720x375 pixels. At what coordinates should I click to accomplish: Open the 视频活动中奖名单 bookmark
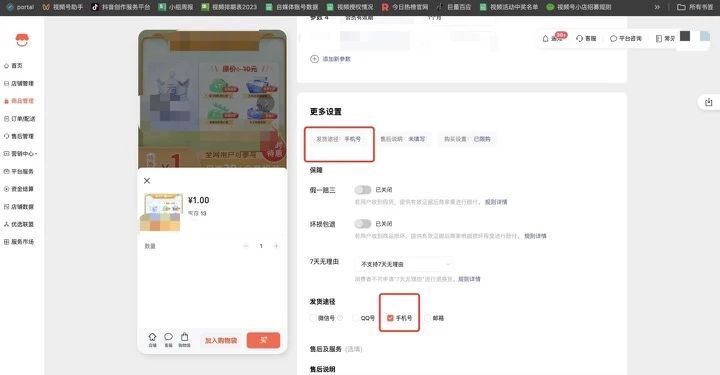tap(509, 7)
